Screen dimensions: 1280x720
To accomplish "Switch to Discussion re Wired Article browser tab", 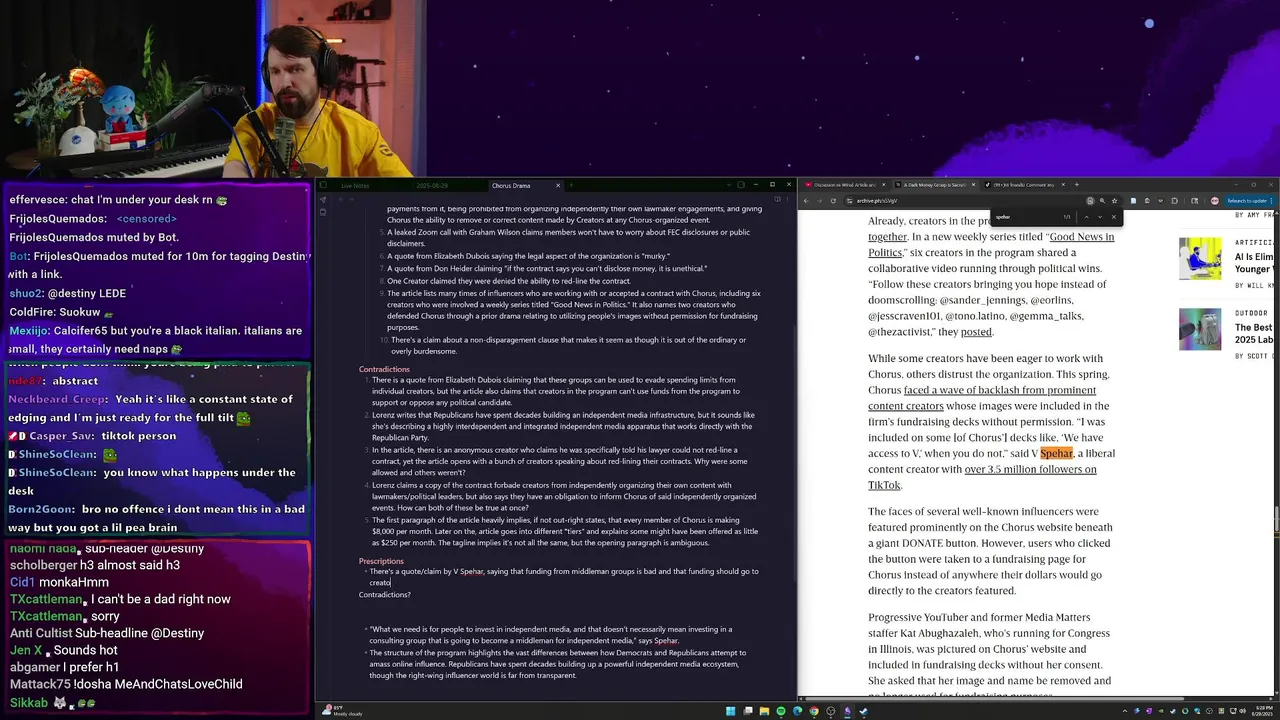I will tap(845, 184).
